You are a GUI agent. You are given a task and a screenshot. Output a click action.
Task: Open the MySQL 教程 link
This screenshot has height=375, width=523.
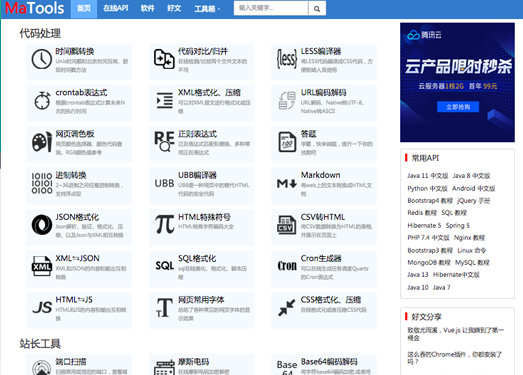[472, 263]
